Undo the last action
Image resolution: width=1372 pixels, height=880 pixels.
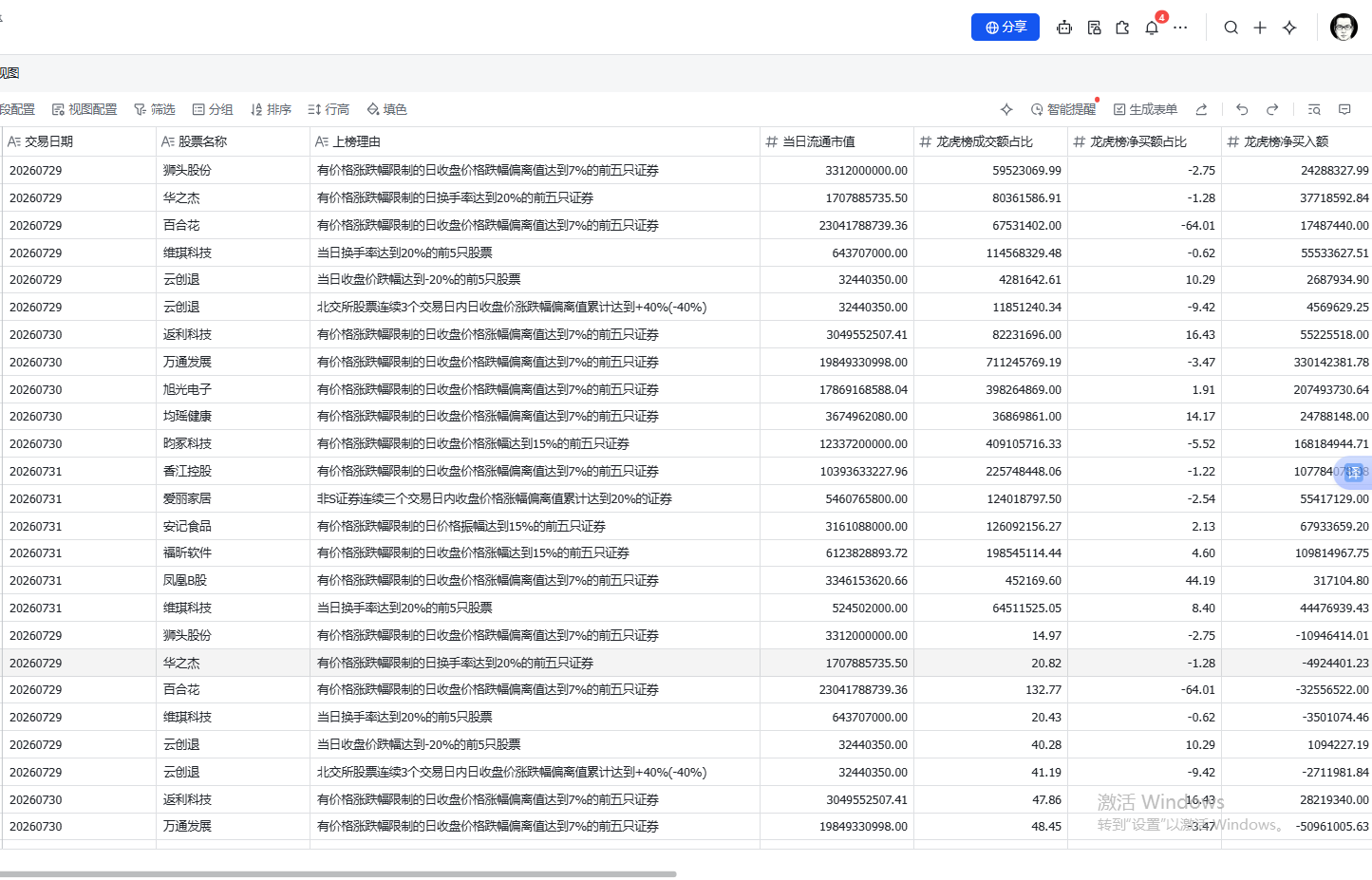pyautogui.click(x=1242, y=109)
